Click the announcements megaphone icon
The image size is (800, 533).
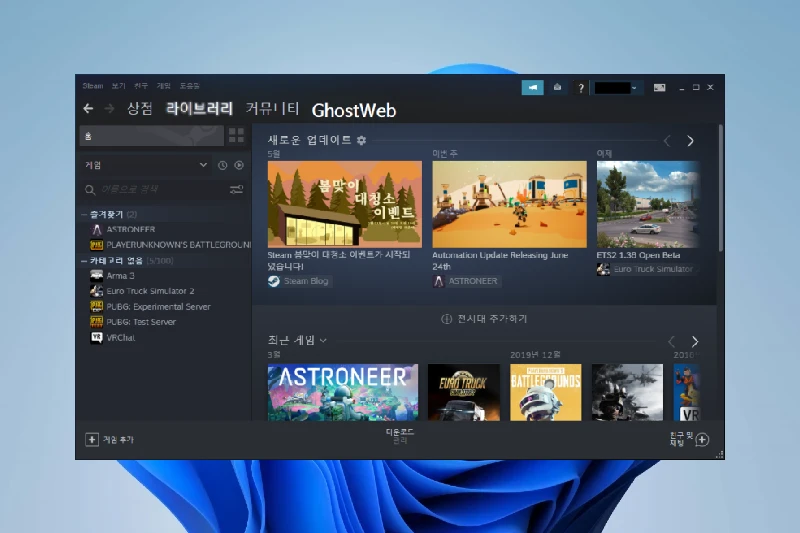(x=533, y=88)
